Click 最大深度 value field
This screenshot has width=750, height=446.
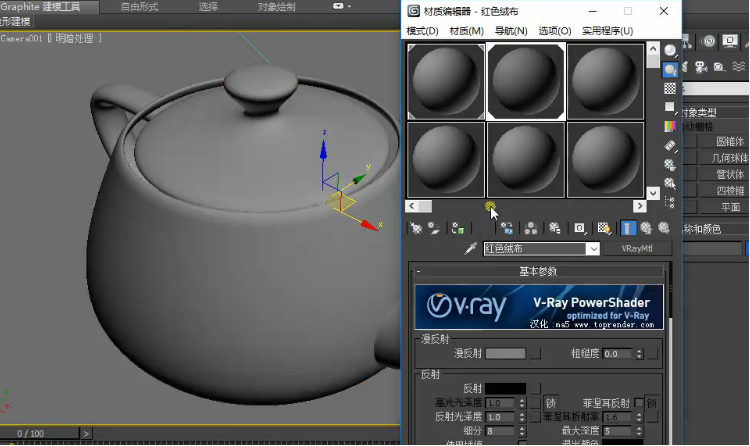tap(618, 431)
